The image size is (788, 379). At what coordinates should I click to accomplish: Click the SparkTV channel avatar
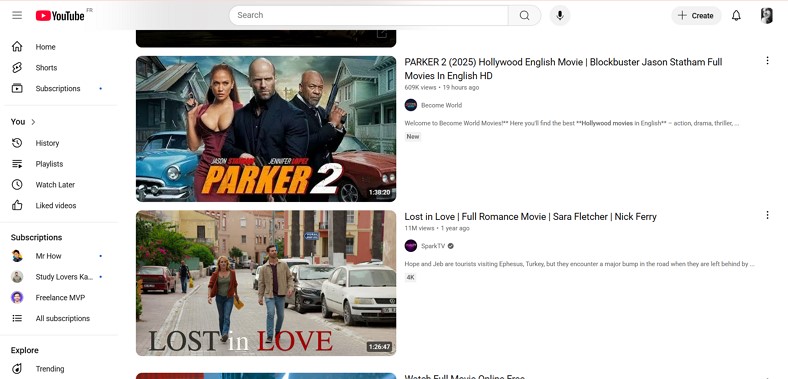click(411, 246)
